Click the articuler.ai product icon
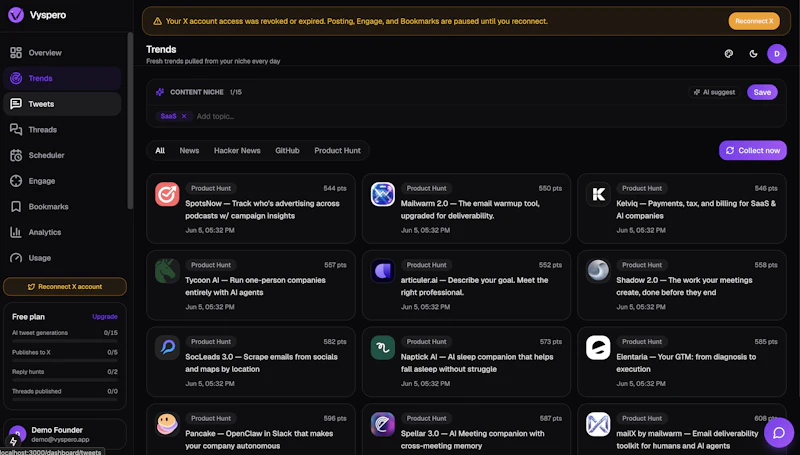 [x=383, y=271]
